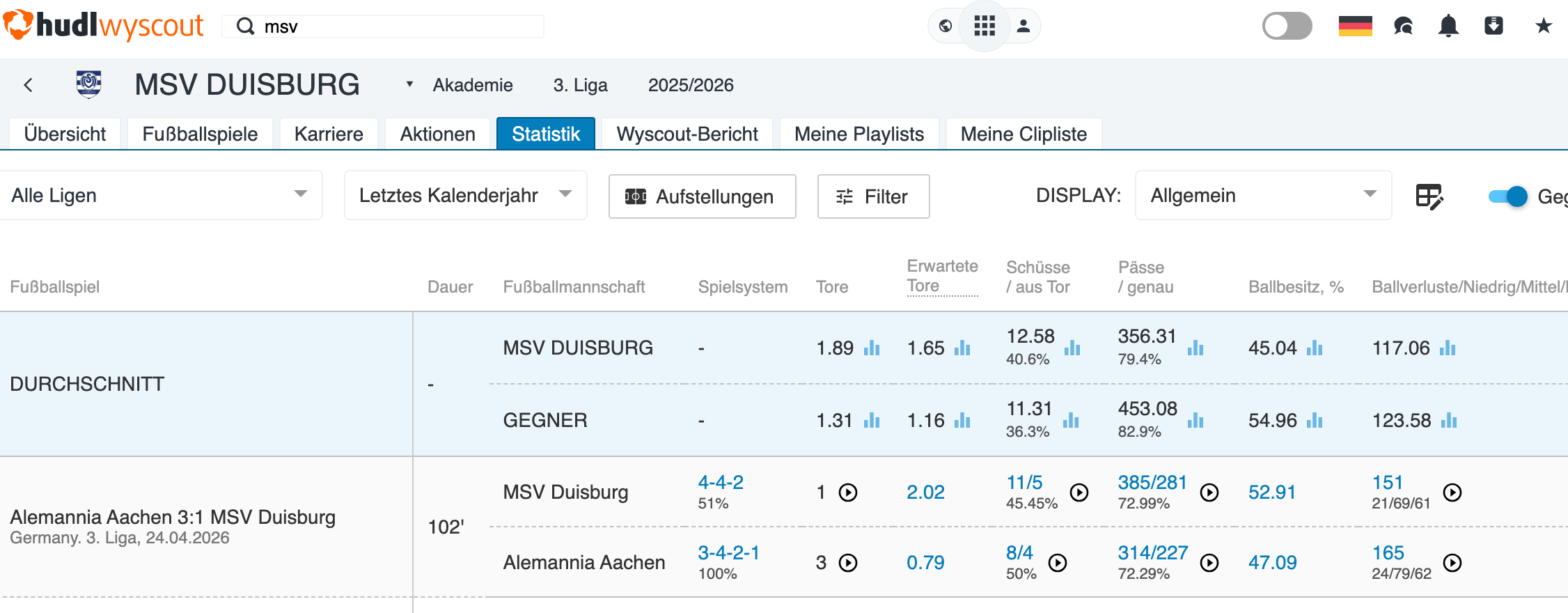Play MSV Duisburg goal clip
This screenshot has width=1568, height=613.
click(848, 492)
